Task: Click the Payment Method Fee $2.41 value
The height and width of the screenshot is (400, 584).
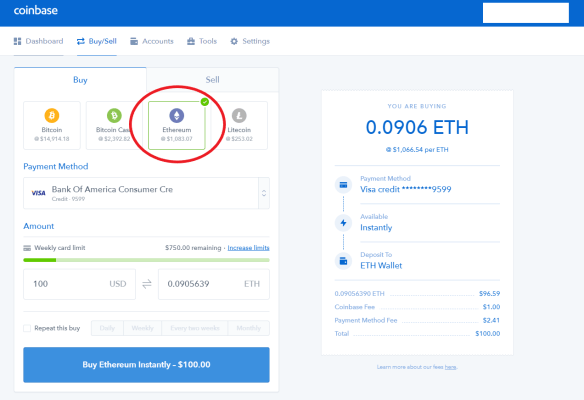Action: point(491,320)
